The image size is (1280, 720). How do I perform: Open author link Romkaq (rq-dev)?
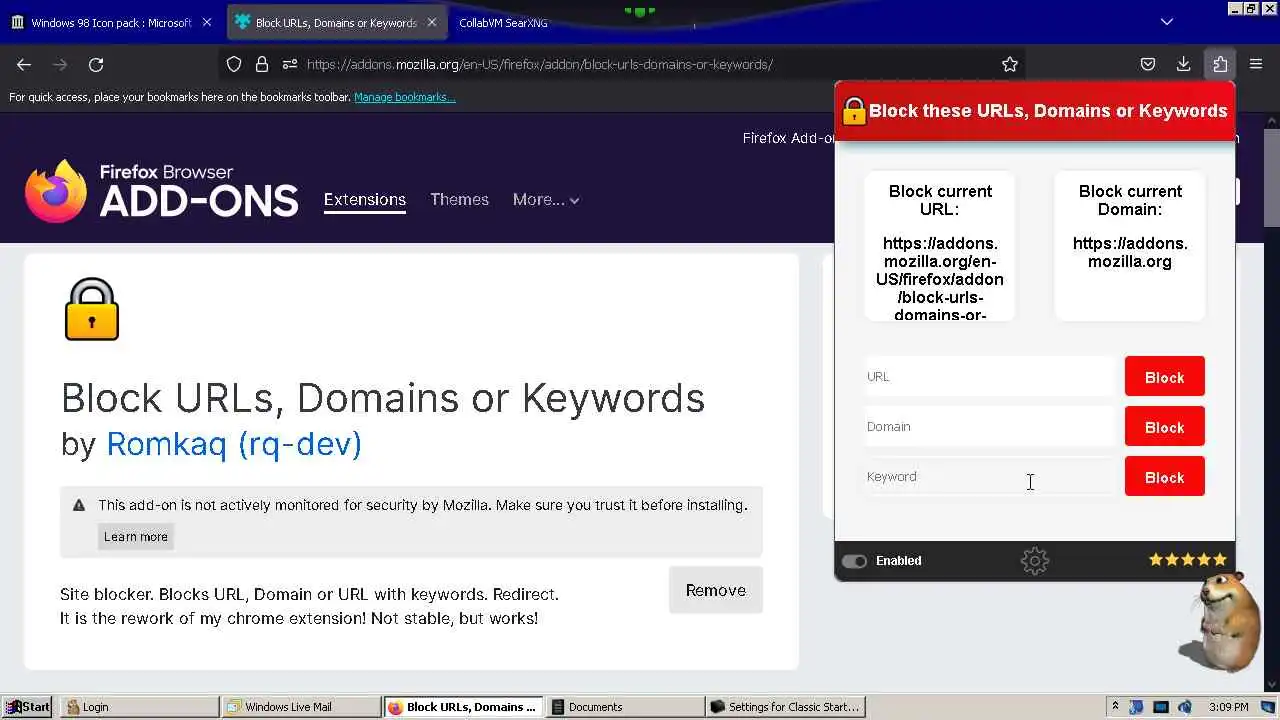(x=234, y=443)
